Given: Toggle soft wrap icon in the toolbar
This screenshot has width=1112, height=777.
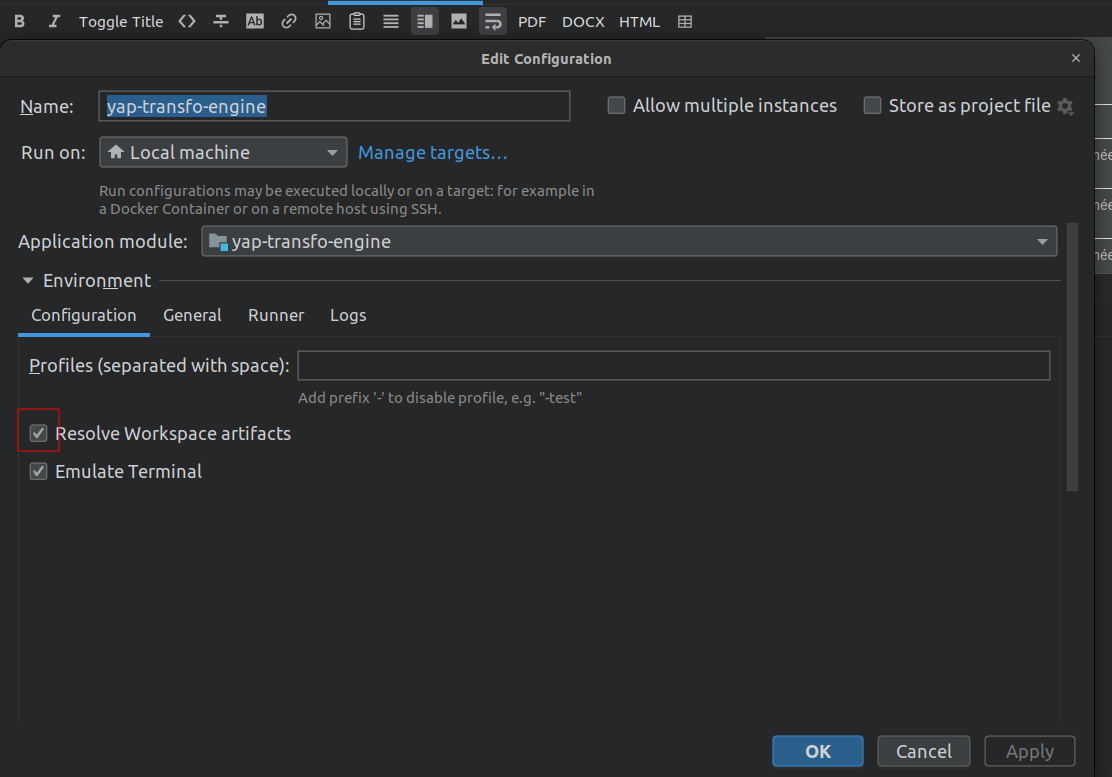Looking at the screenshot, I should click(493, 21).
